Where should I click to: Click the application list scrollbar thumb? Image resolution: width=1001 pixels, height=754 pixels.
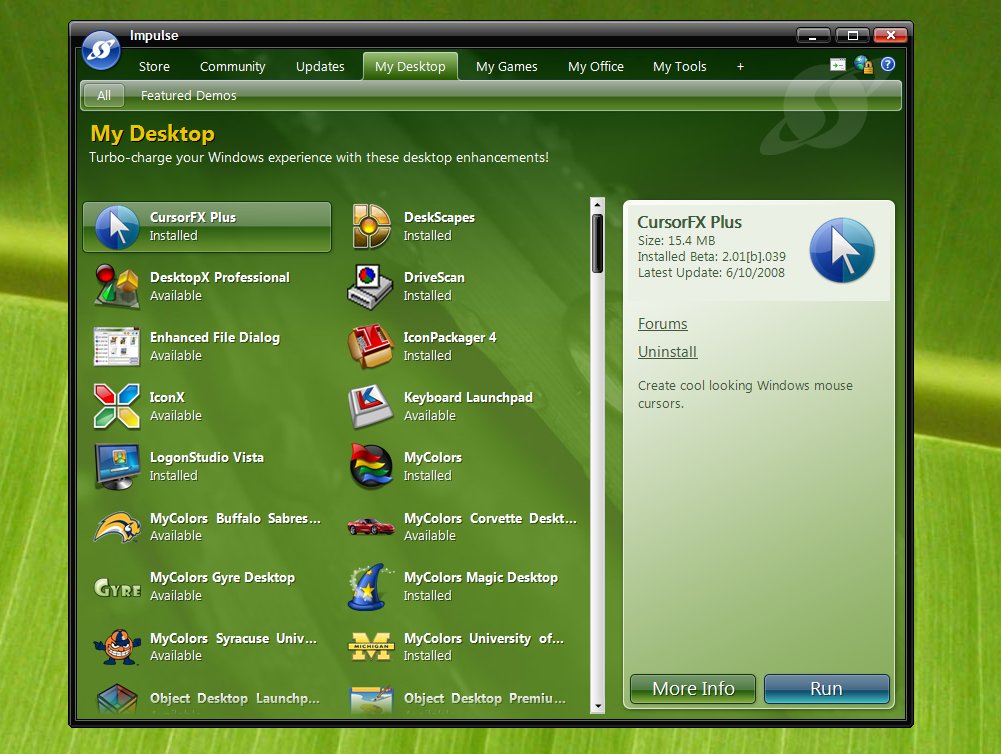[598, 243]
